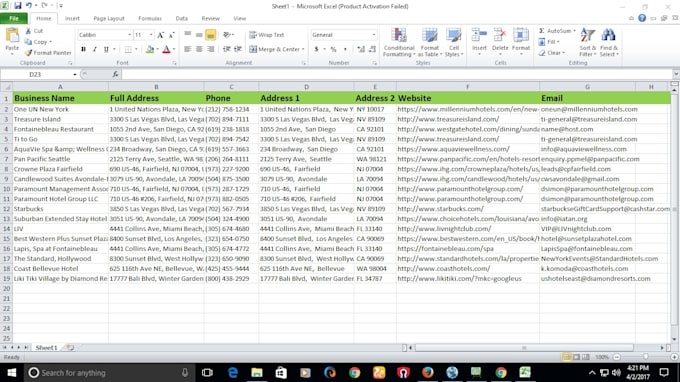
Task: Switch to the Formulas tab
Action: point(150,19)
